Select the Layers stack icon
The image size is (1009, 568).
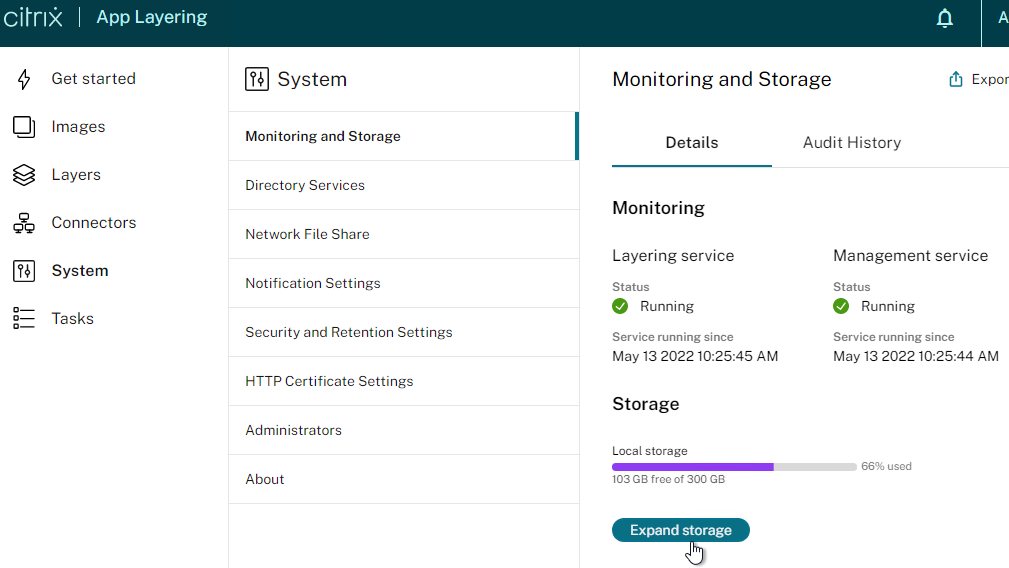click(x=24, y=175)
